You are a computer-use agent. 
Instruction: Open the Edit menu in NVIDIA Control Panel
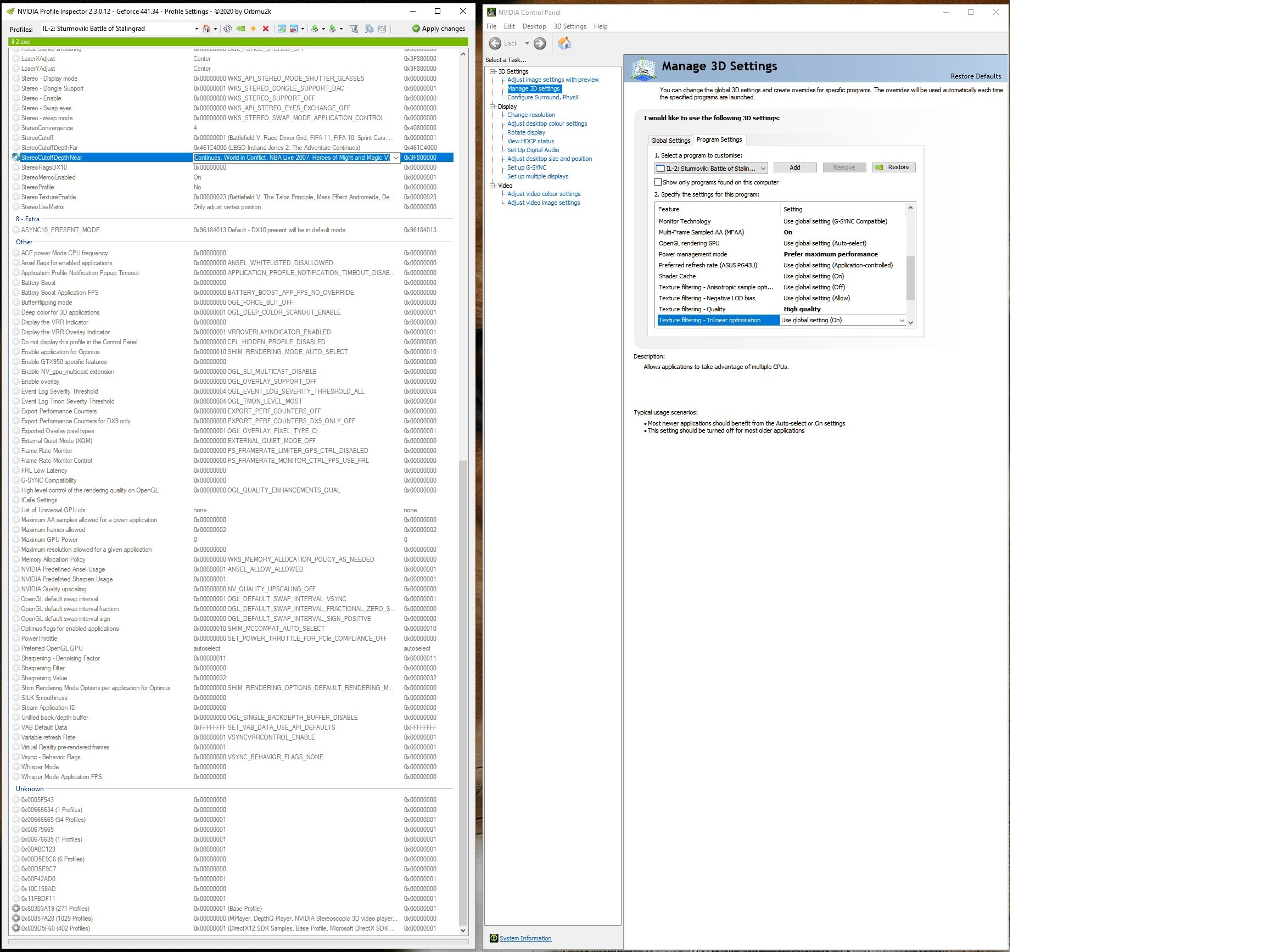[x=509, y=26]
